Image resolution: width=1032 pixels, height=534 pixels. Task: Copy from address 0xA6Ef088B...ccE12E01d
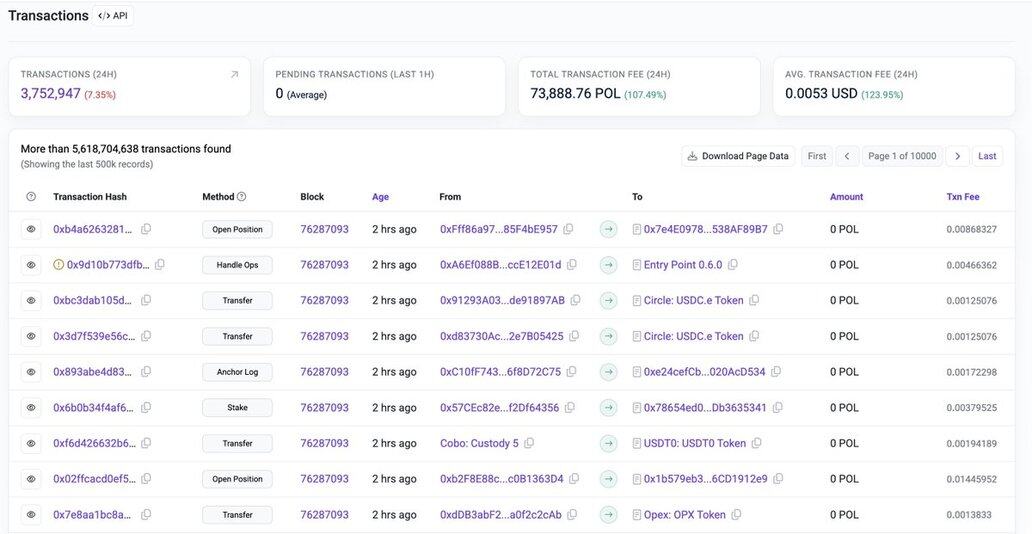[x=572, y=265]
